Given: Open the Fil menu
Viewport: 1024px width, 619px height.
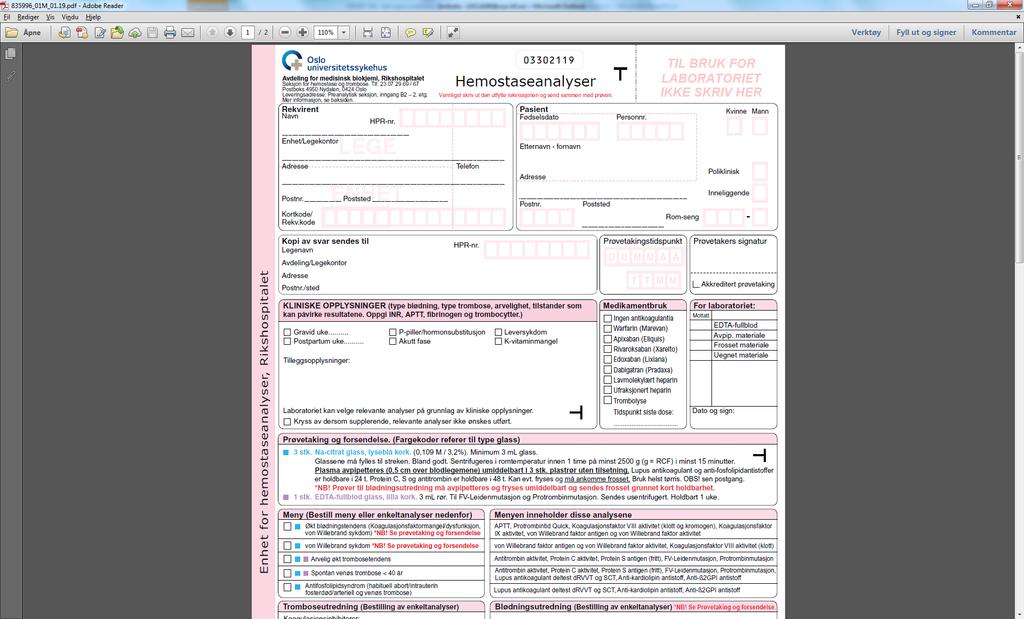Looking at the screenshot, I should click(7, 17).
